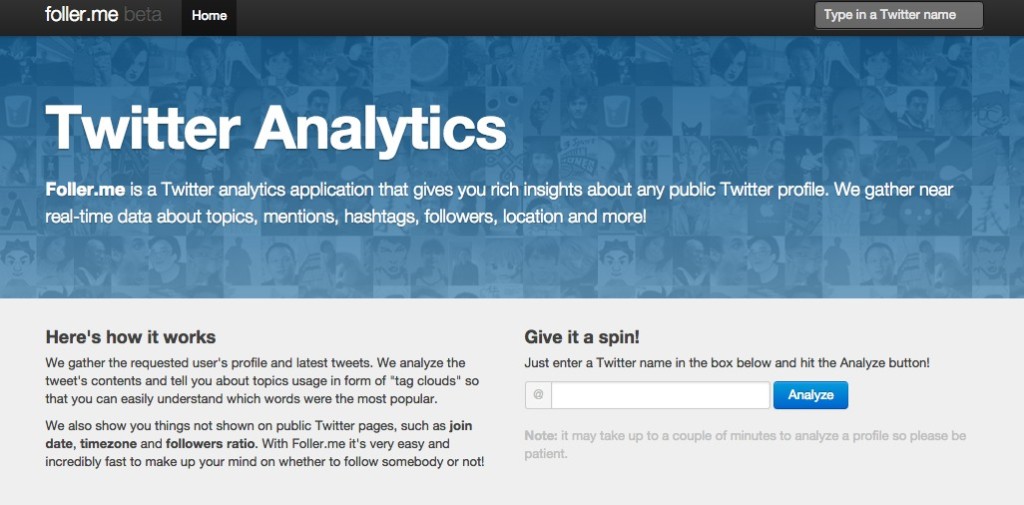The height and width of the screenshot is (505, 1024).
Task: Click the empty Twitter name input box
Action: 660,395
